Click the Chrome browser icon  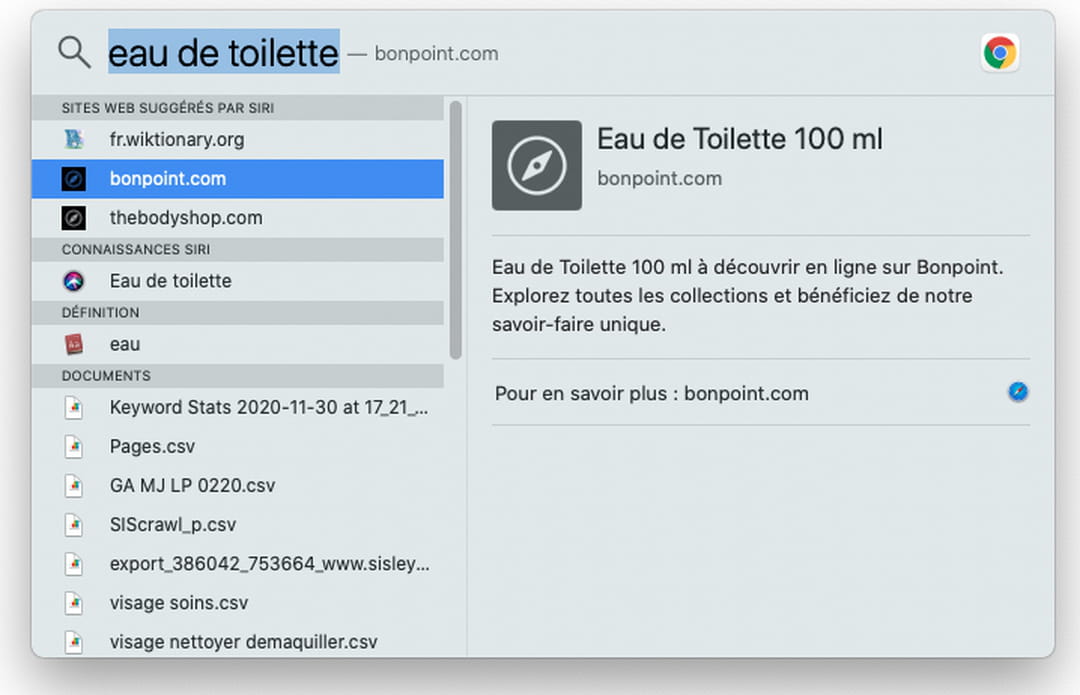point(1000,53)
